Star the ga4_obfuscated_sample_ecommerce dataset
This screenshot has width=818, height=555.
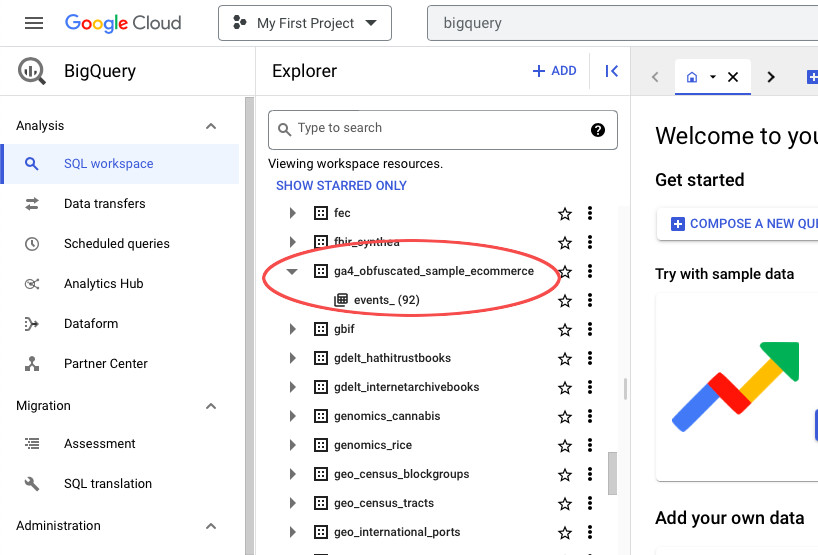tap(565, 272)
